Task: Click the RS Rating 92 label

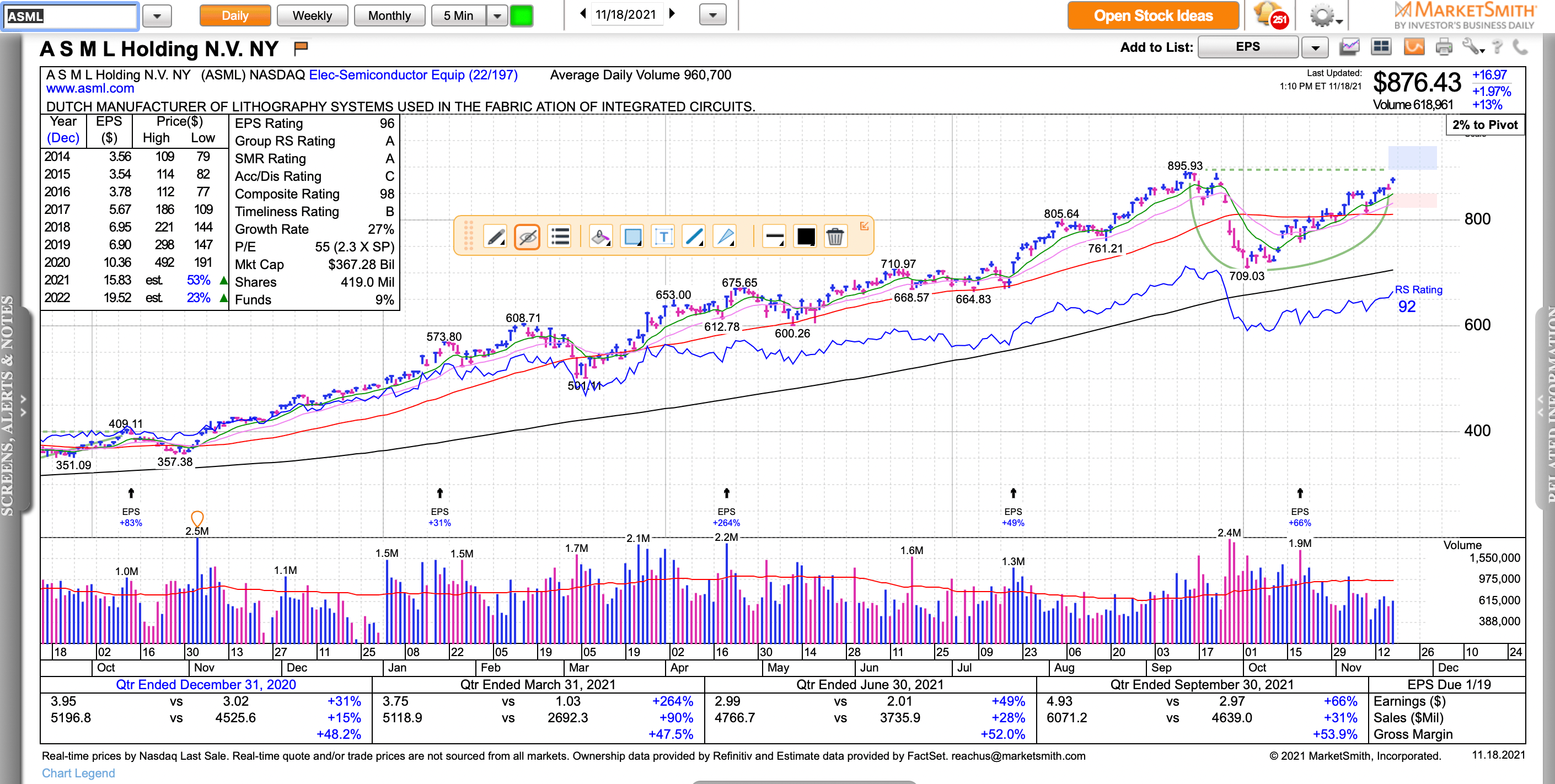Action: point(1418,298)
